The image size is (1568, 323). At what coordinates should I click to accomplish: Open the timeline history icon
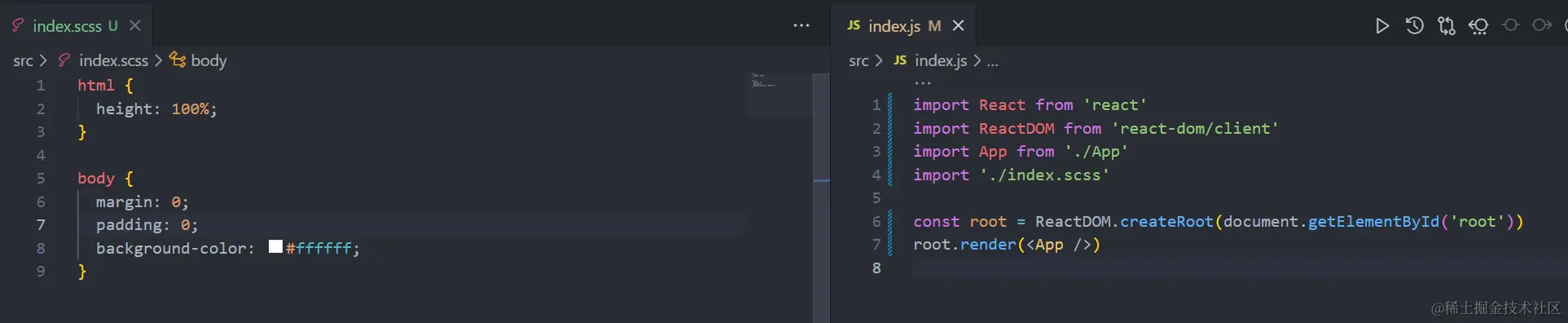[x=1415, y=26]
